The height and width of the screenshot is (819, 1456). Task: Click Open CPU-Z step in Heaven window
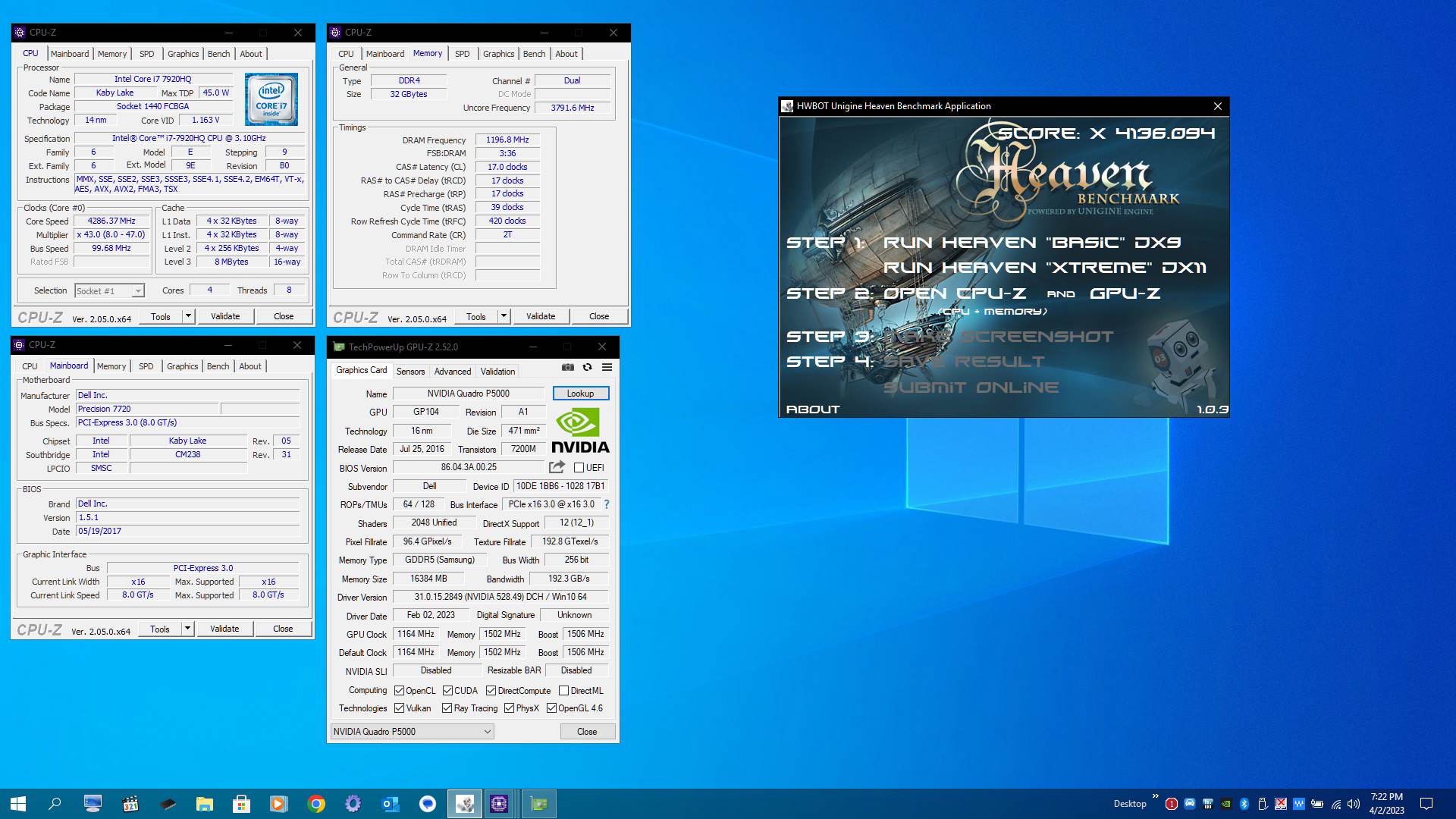(x=955, y=293)
